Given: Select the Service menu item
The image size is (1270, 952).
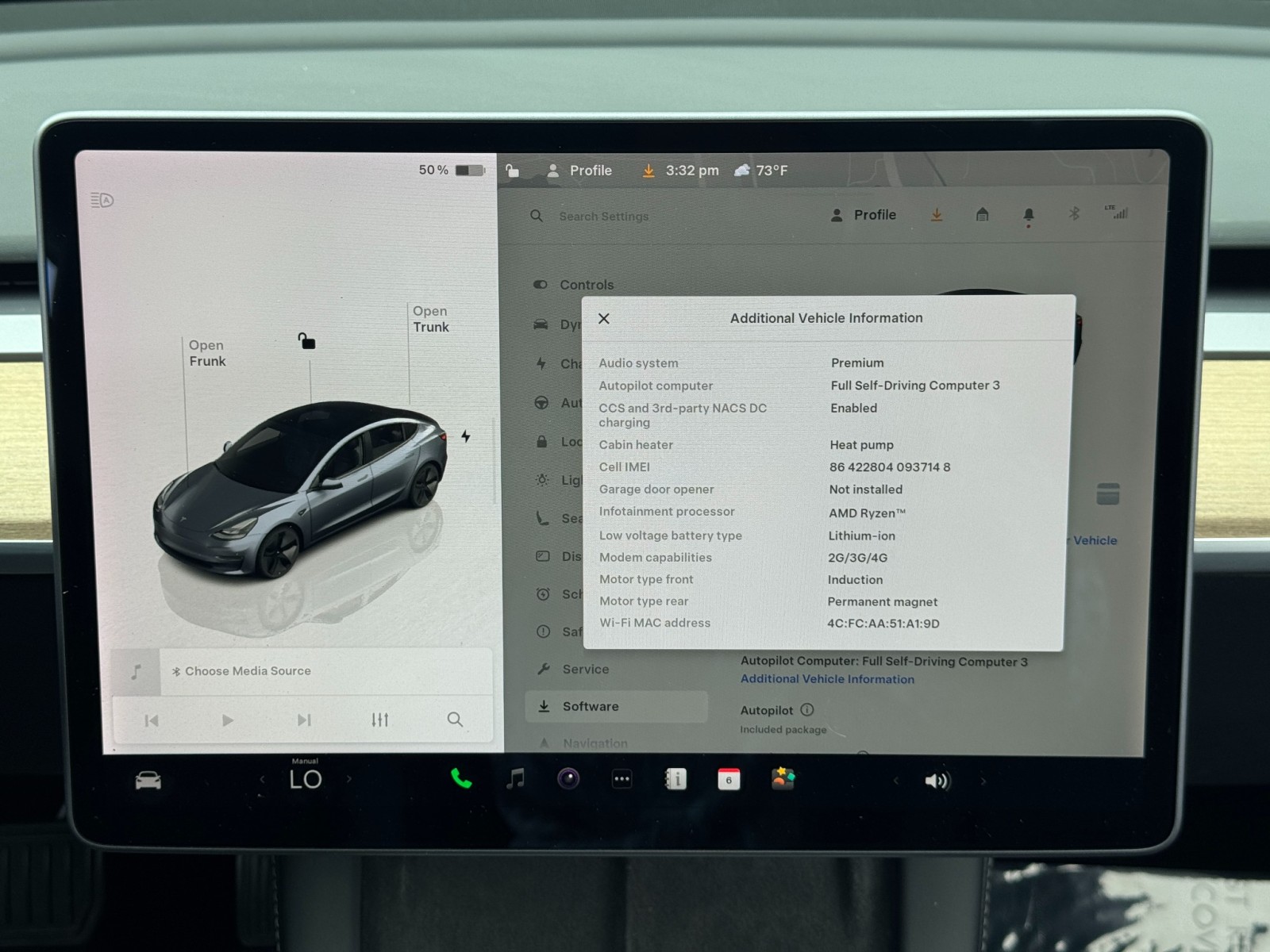Looking at the screenshot, I should pyautogui.click(x=585, y=670).
